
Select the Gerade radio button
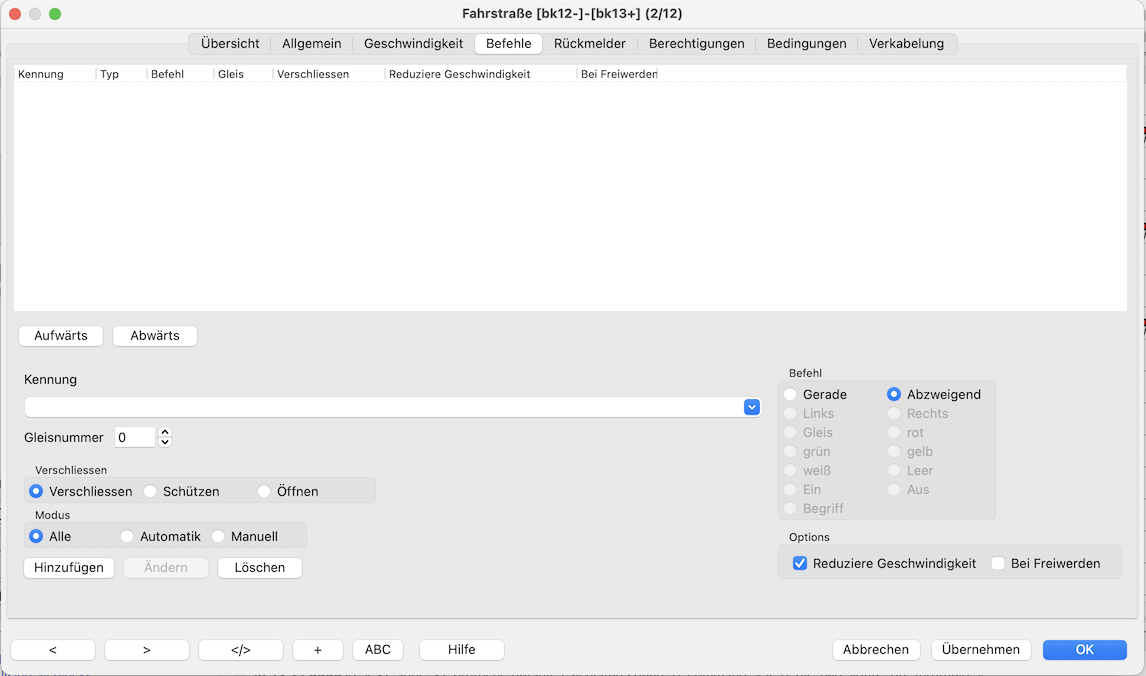point(791,395)
